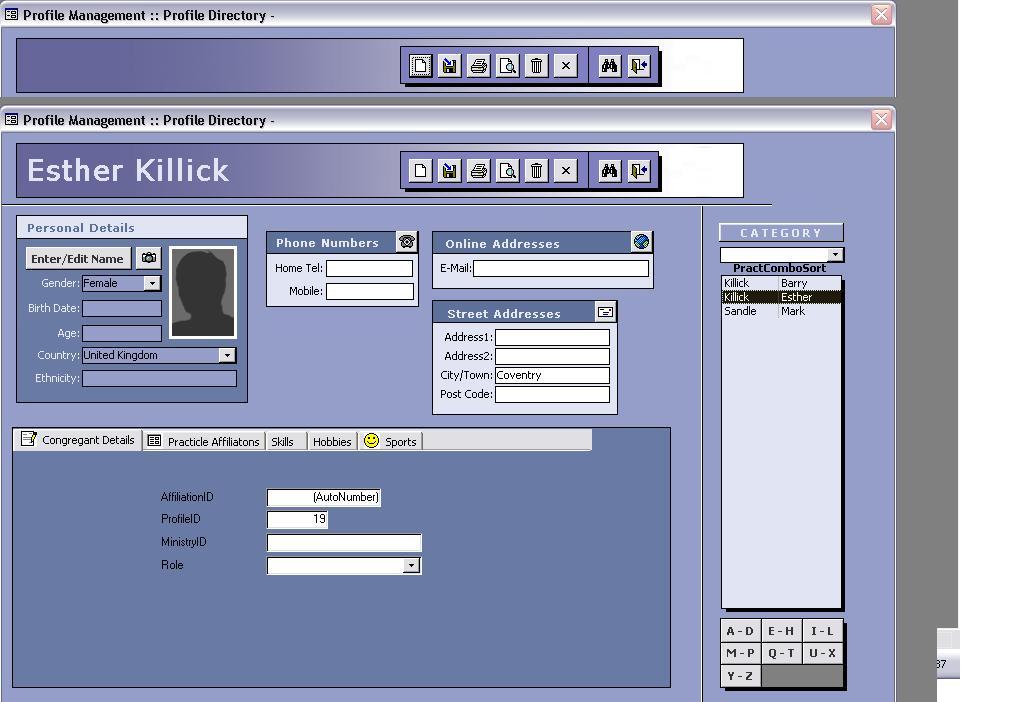The image size is (1024, 702).
Task: Select Killick Barry in the list
Action: [781, 283]
